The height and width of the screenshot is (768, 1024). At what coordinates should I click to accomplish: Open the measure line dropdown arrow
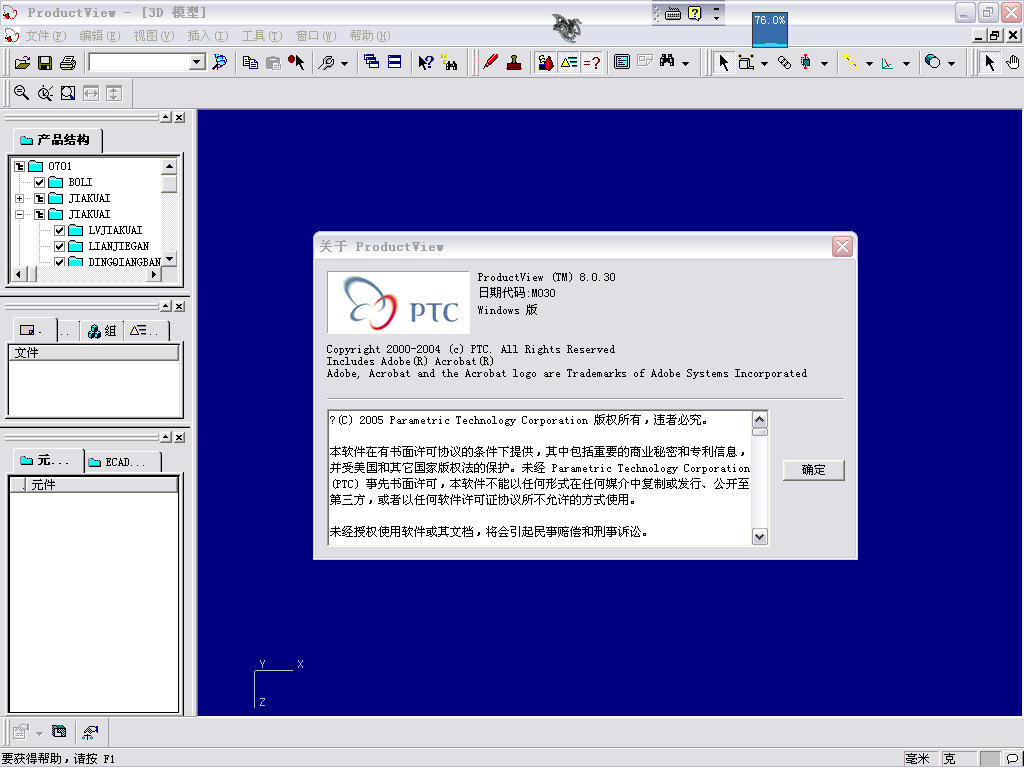[x=869, y=63]
